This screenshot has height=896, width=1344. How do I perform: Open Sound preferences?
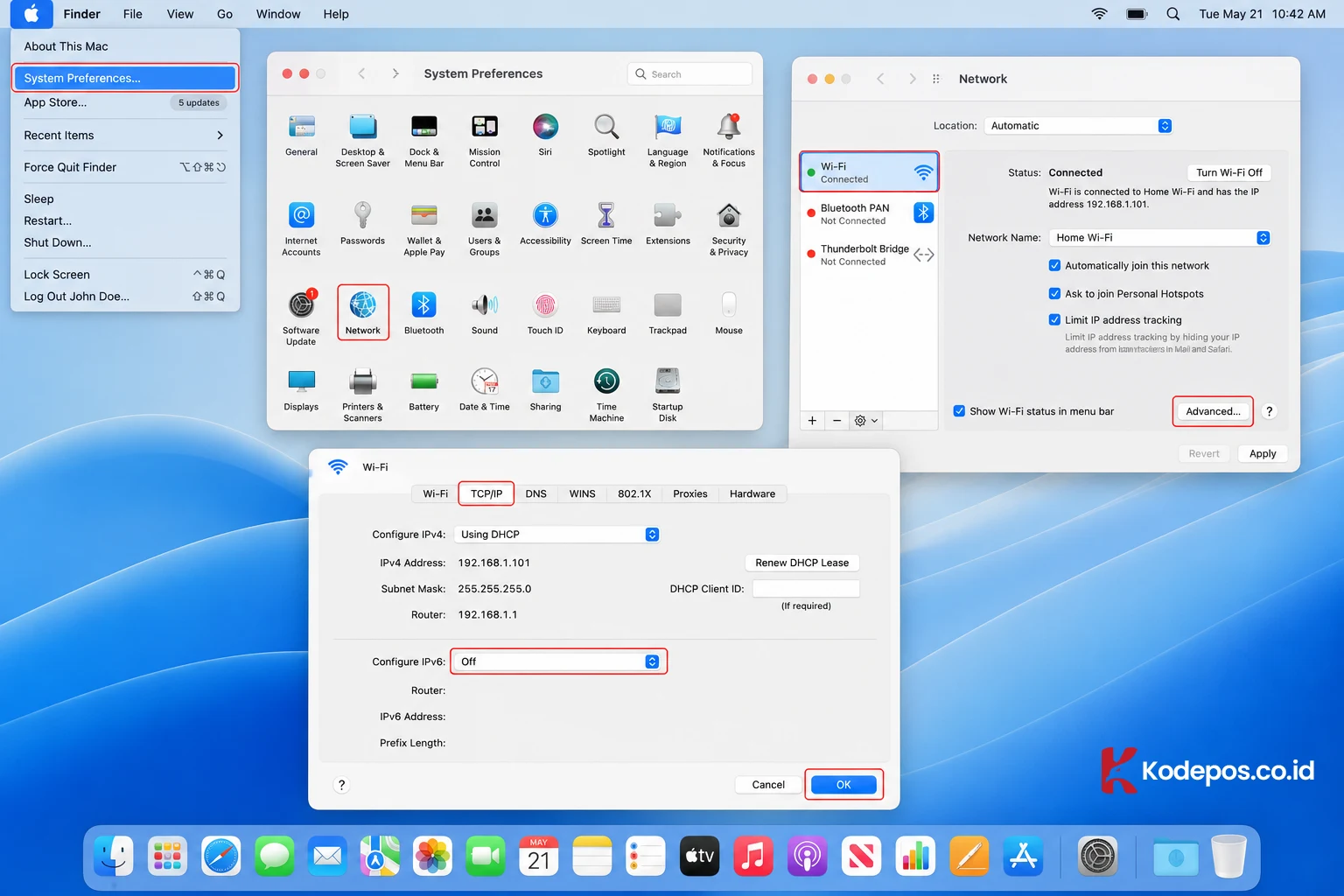(485, 312)
